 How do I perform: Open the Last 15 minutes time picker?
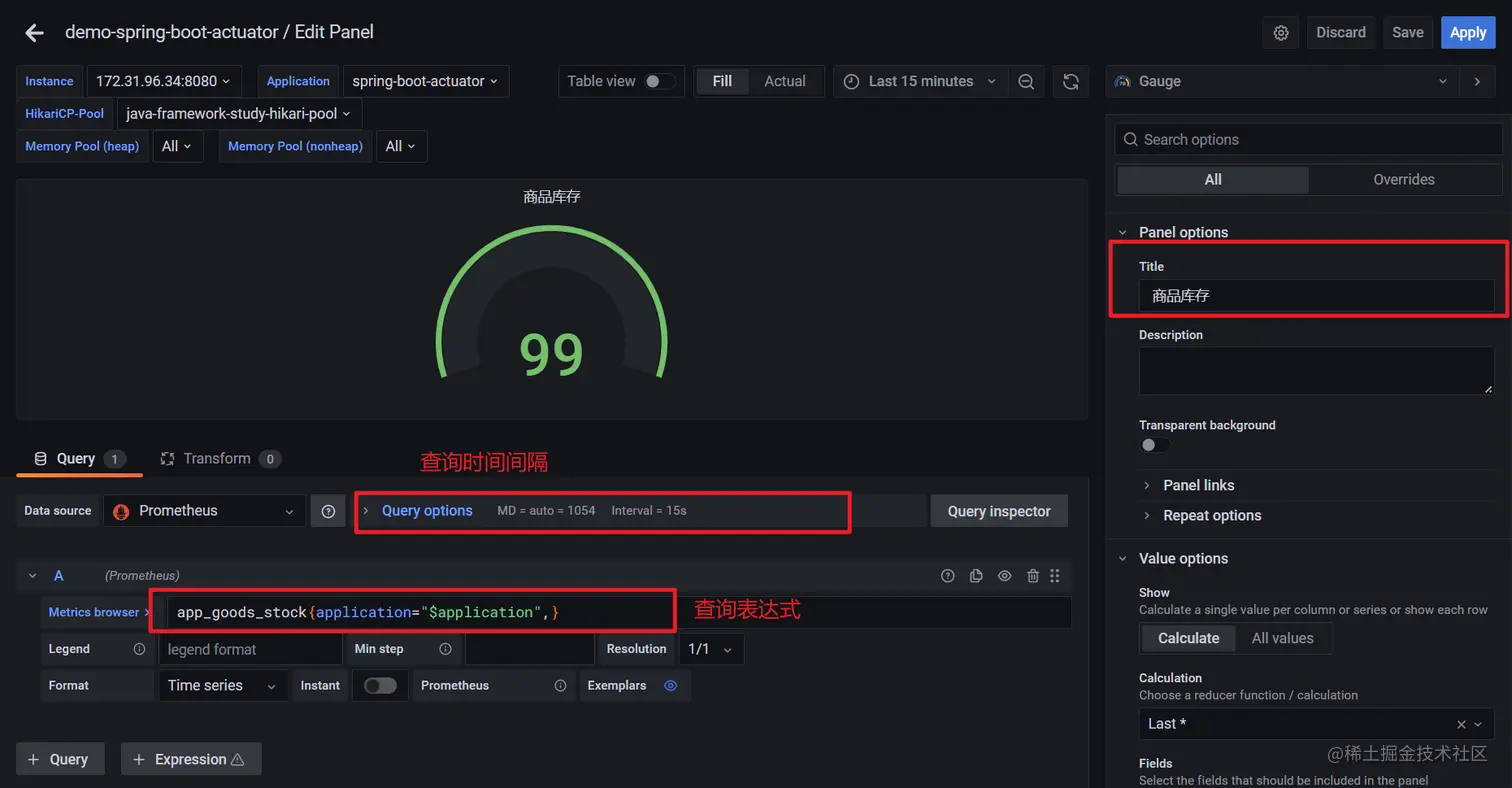click(x=920, y=82)
